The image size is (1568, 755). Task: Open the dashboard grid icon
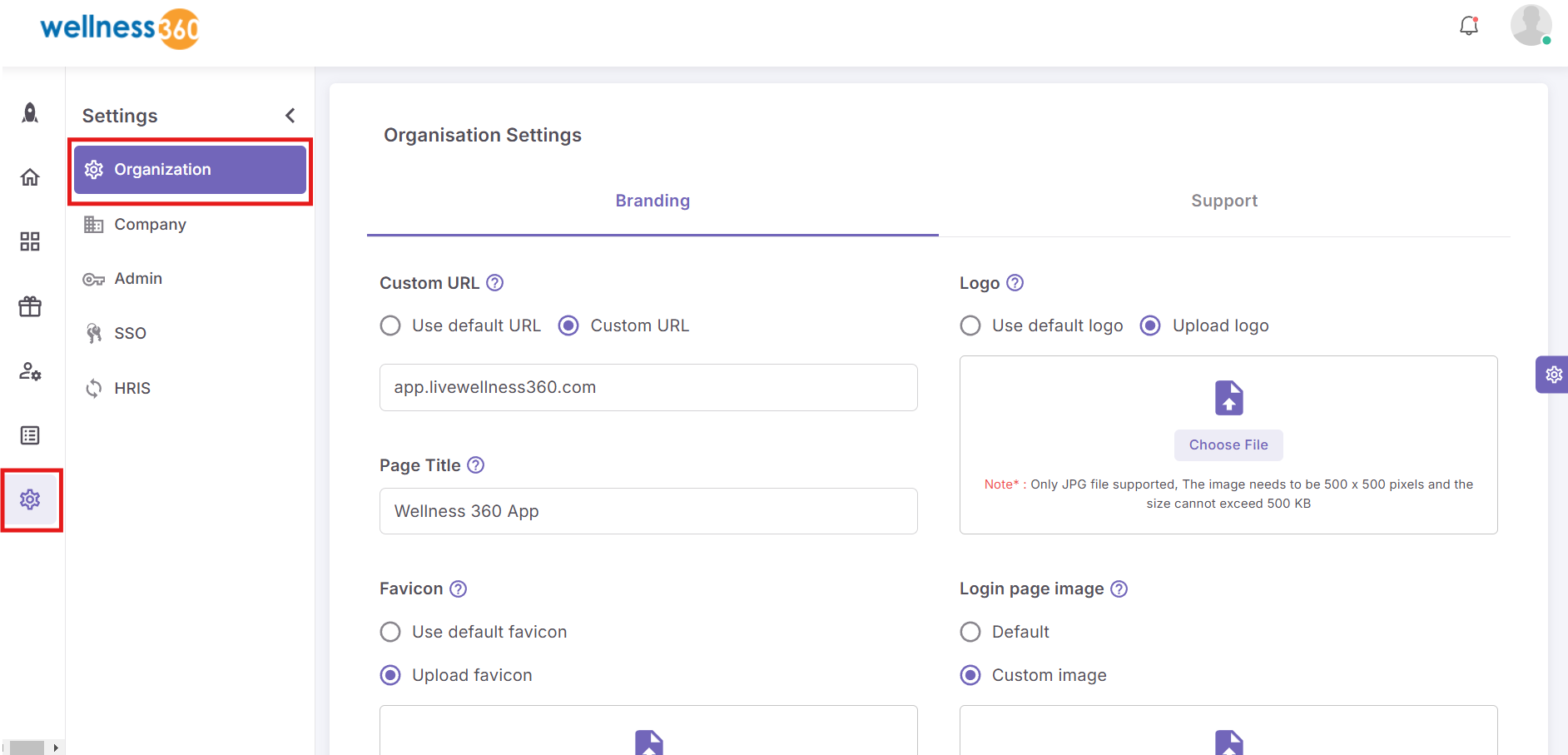30,241
